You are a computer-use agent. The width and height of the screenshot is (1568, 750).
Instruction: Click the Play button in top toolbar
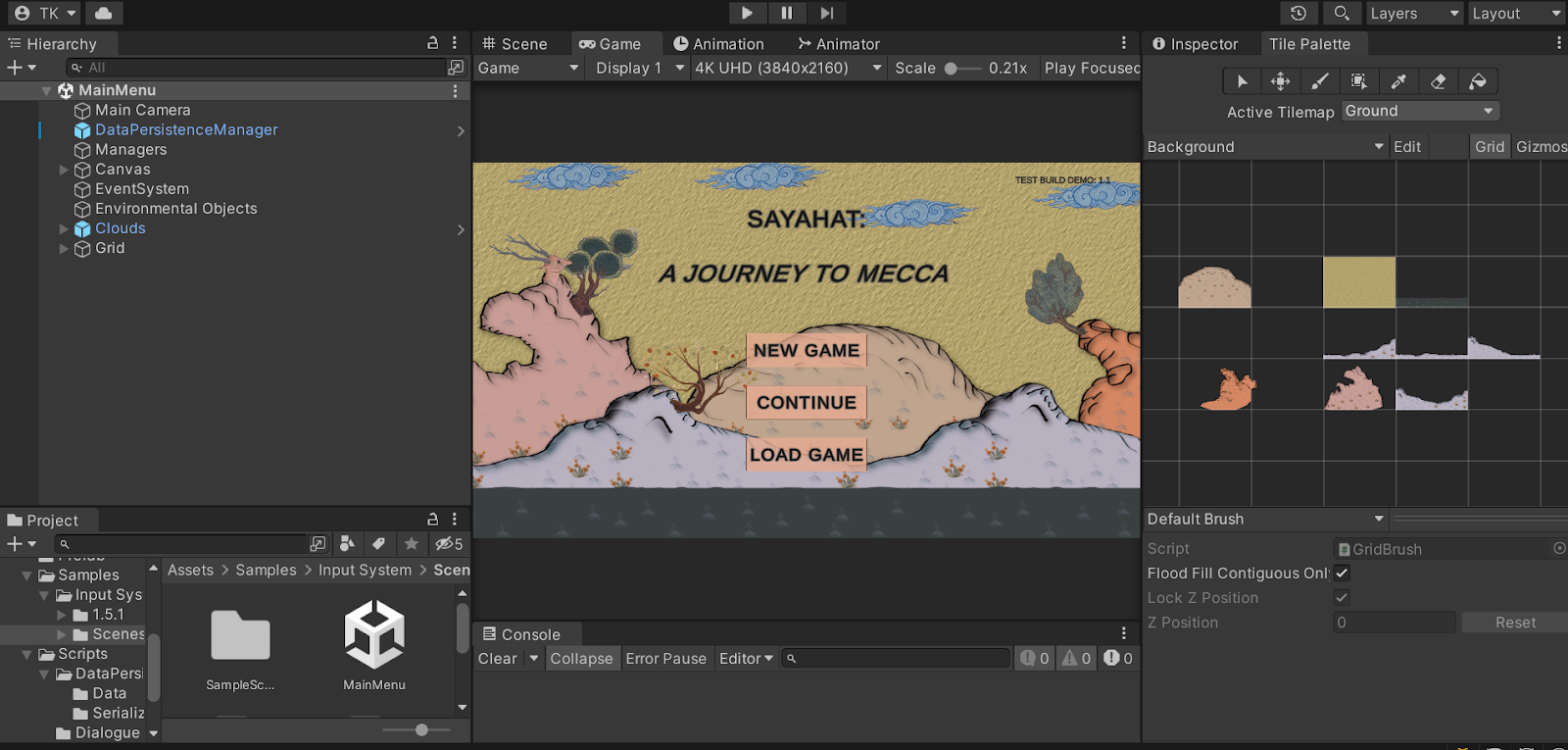[747, 13]
